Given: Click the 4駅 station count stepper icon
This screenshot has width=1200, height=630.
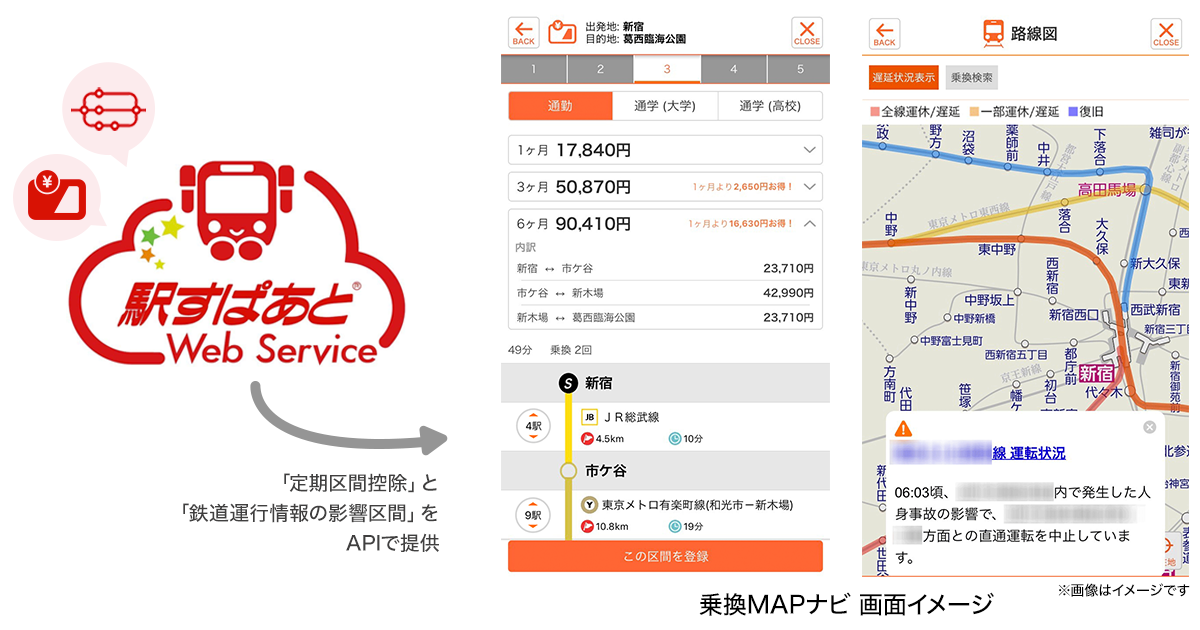Looking at the screenshot, I should click(x=533, y=426).
